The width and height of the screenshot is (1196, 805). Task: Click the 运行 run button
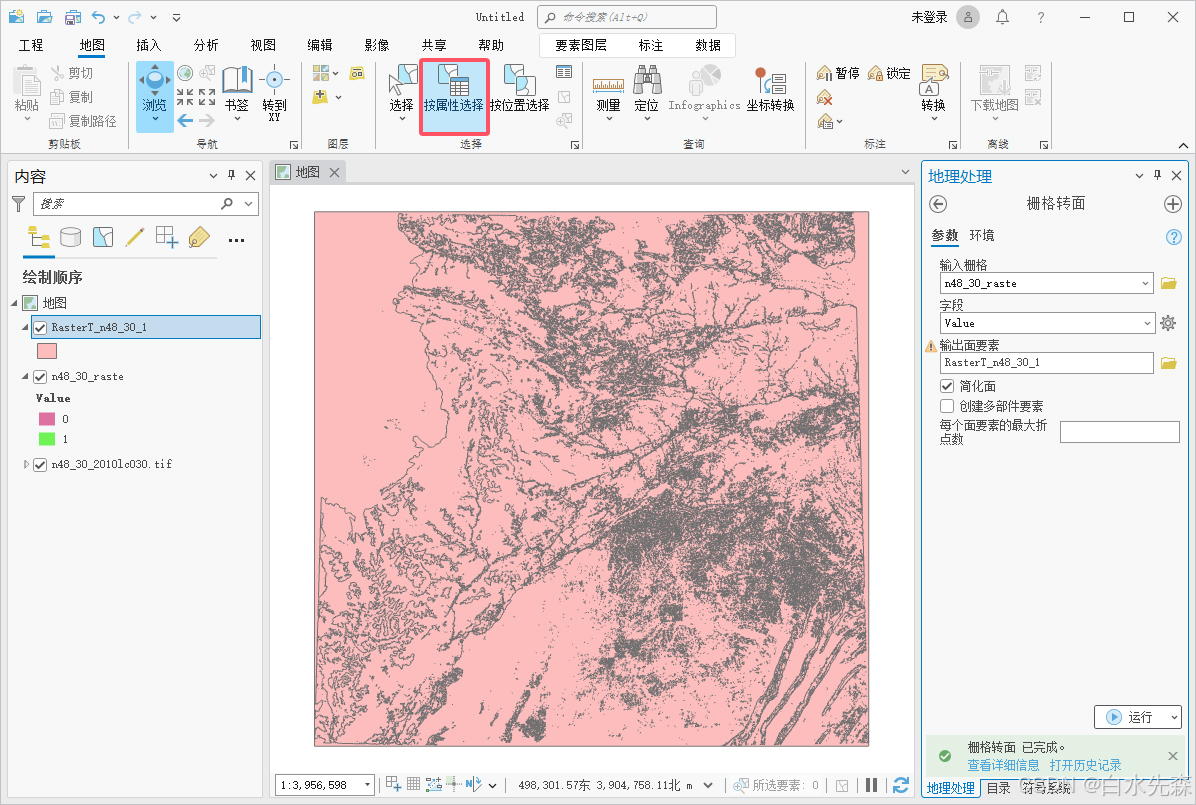[1138, 717]
